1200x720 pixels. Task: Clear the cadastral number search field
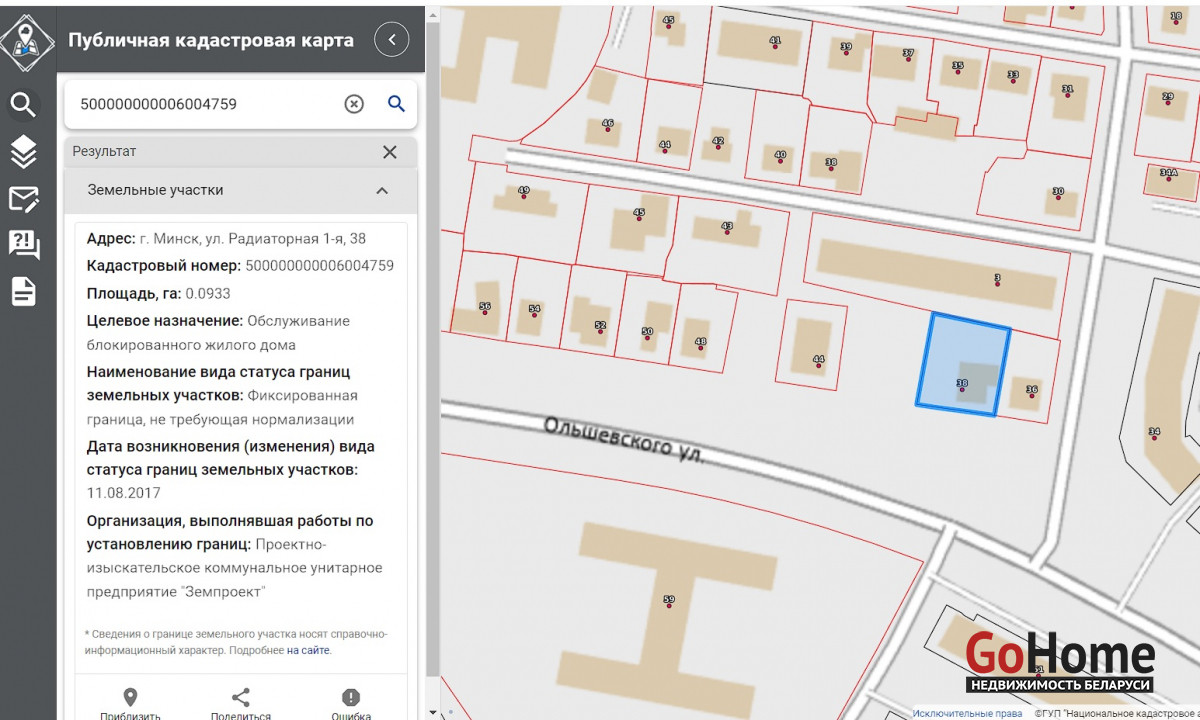(x=354, y=104)
